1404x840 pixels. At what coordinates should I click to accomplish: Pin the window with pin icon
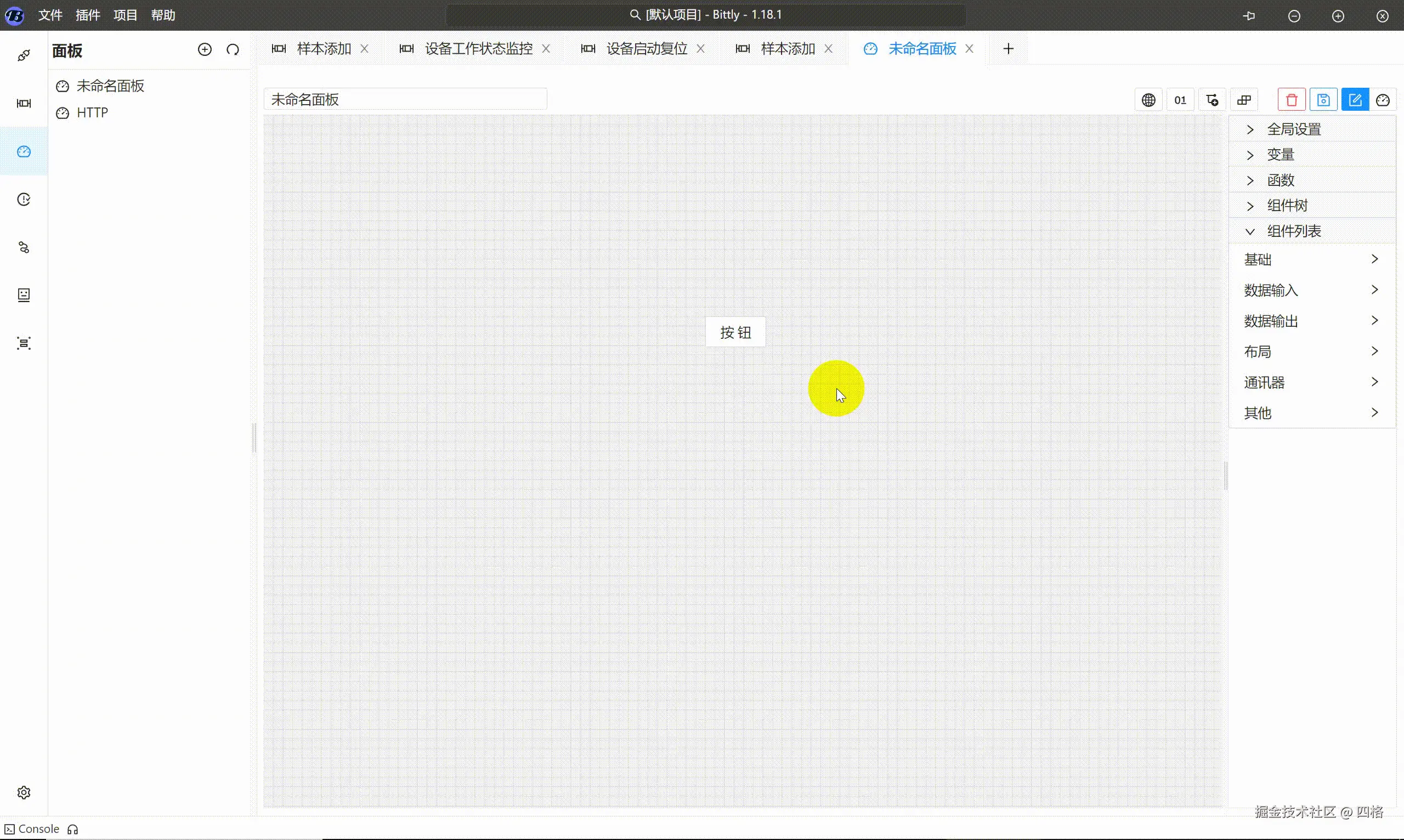[1249, 16]
